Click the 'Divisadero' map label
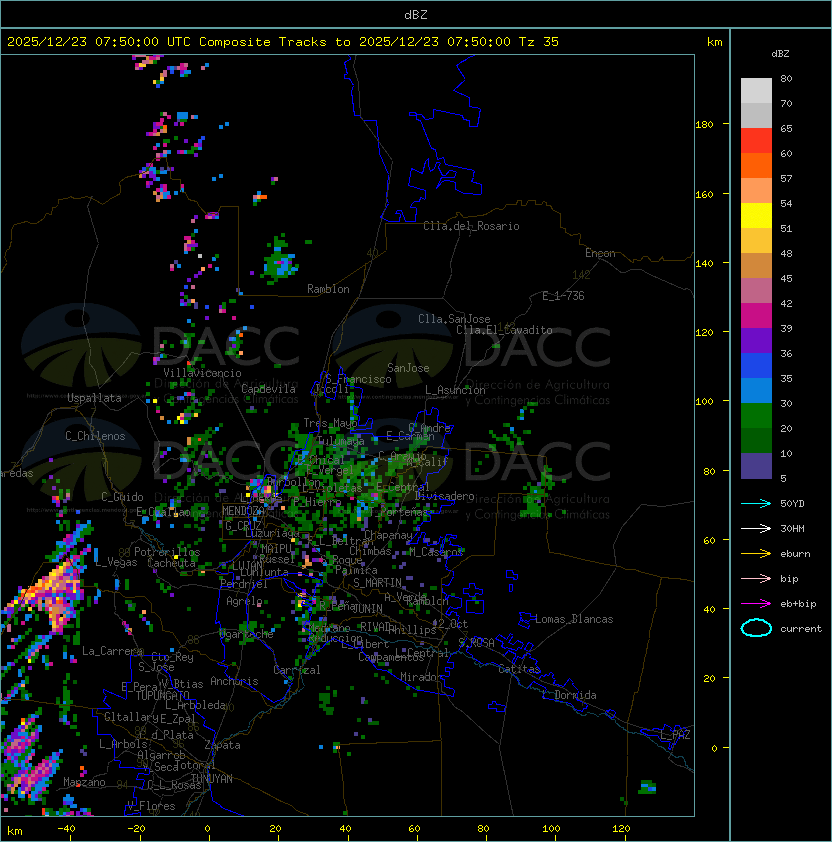This screenshot has height=842, width=832. pos(445,496)
